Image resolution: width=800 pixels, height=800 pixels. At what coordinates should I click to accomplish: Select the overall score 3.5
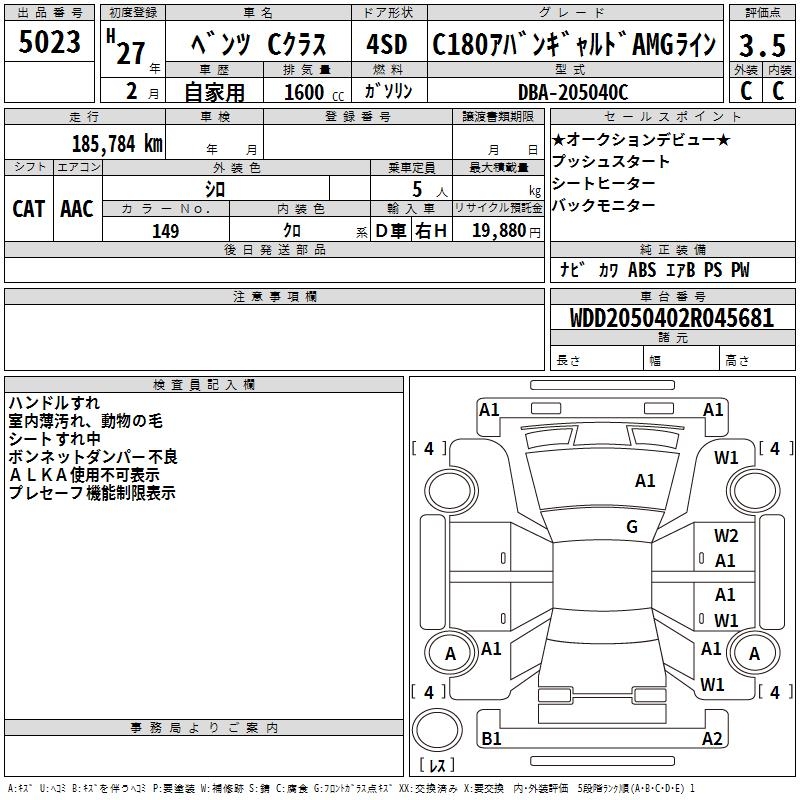pos(761,44)
